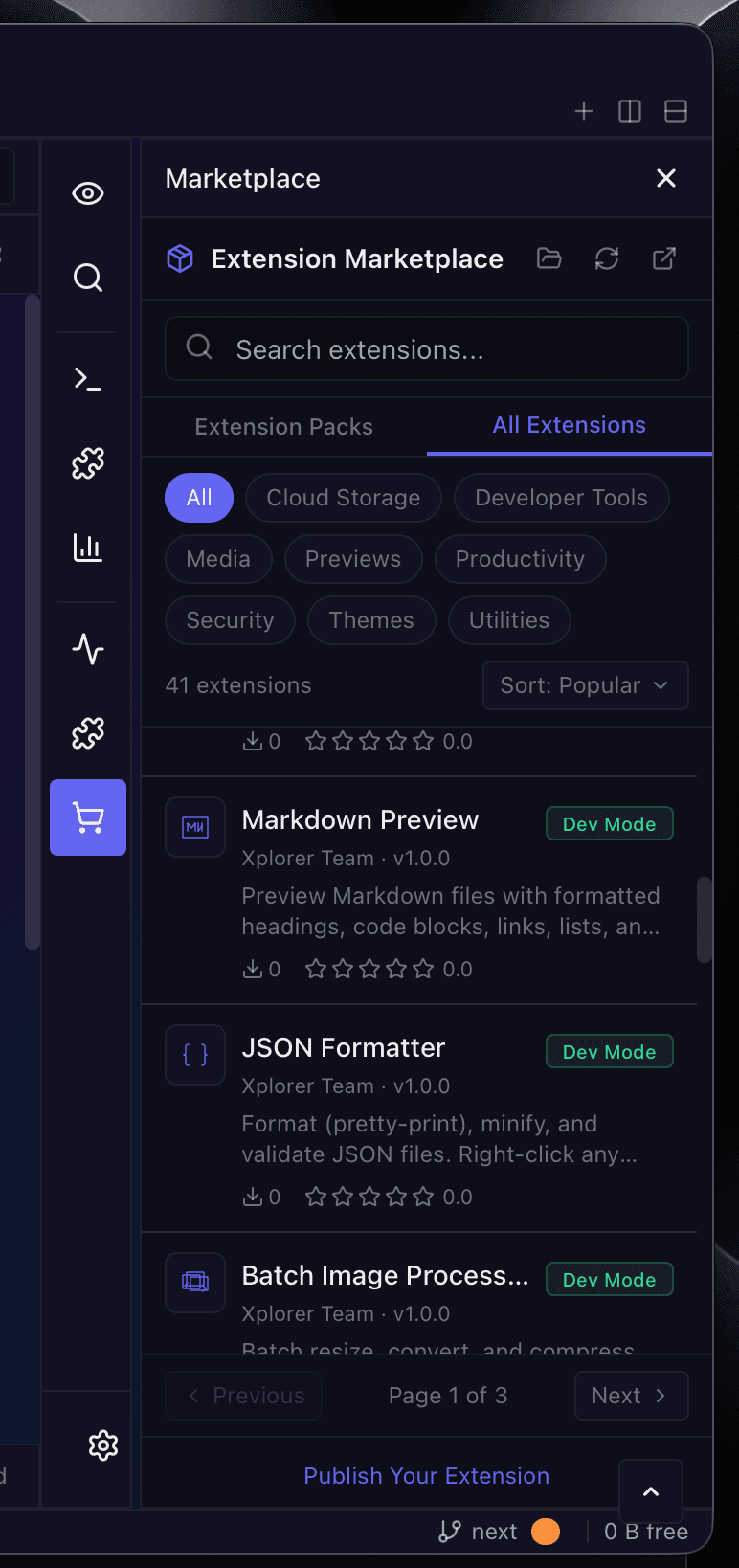739x1568 pixels.
Task: Enable the Security category filter
Action: tap(230, 620)
